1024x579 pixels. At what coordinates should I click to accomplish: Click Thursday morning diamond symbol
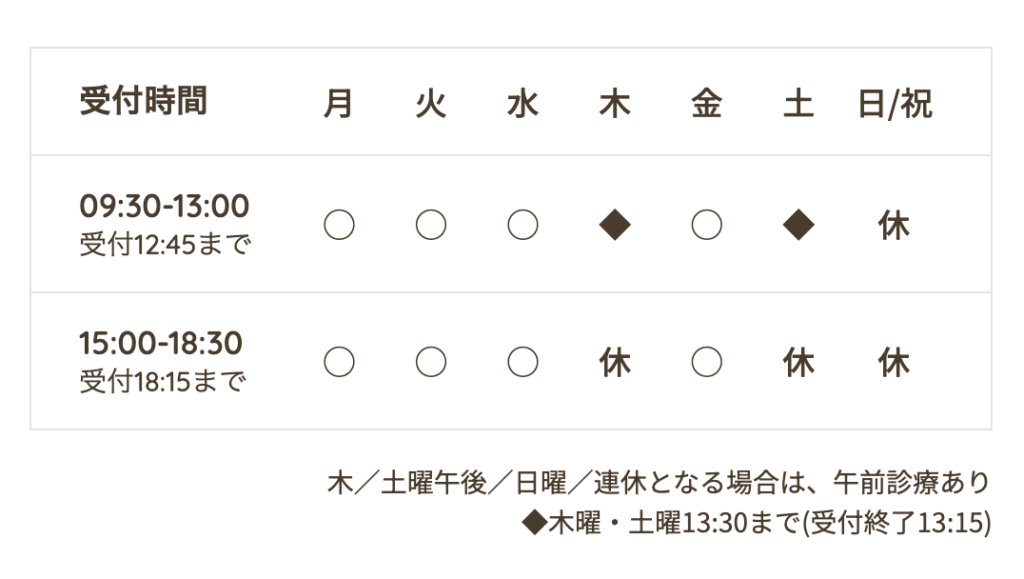tap(614, 226)
